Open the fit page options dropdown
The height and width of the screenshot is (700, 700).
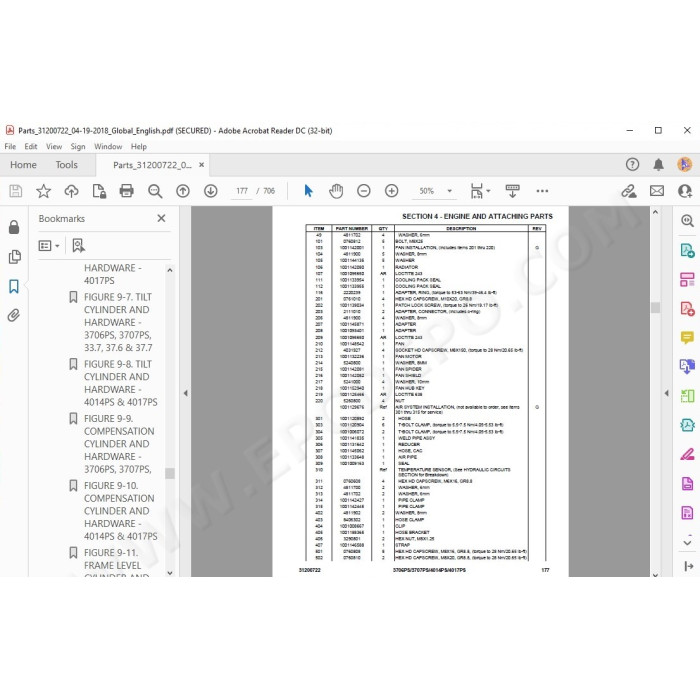[x=480, y=191]
